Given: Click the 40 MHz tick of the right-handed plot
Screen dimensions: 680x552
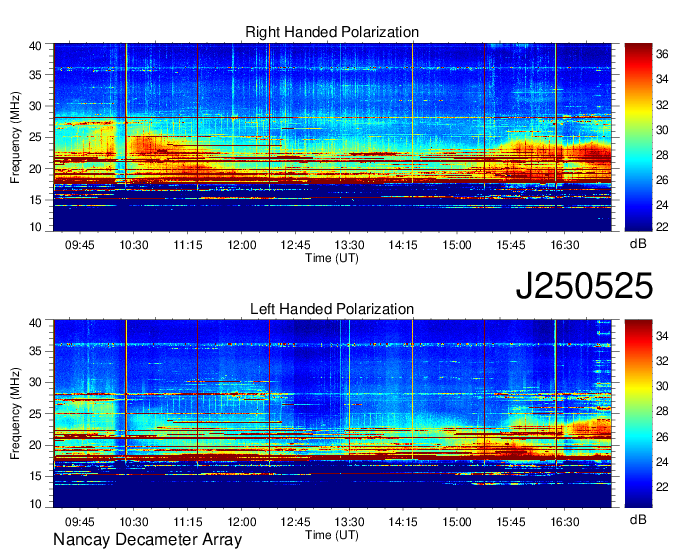Looking at the screenshot, I should pyautogui.click(x=35, y=46).
